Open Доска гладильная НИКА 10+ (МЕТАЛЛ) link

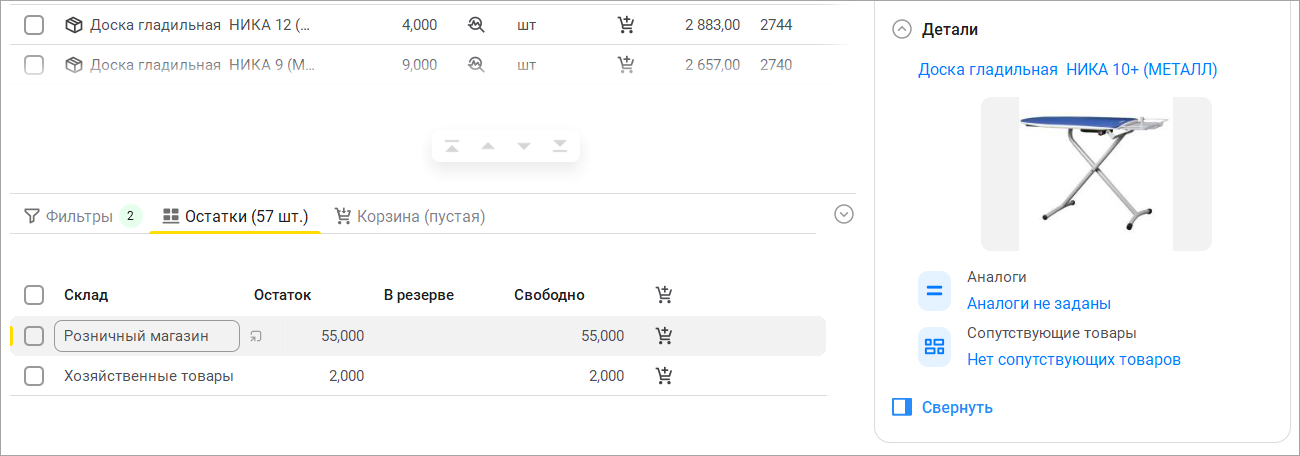1067,69
